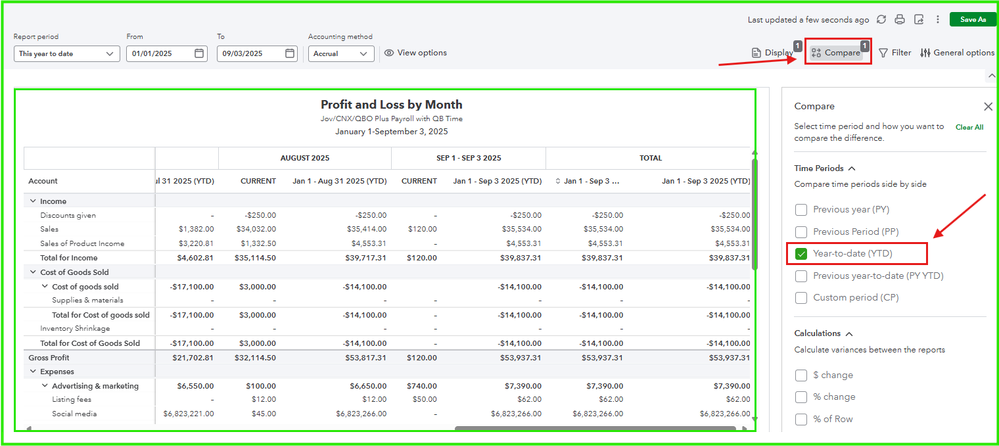Click the $1,332.50 Sales of Product Income amount
999x446 pixels.
[x=259, y=244]
